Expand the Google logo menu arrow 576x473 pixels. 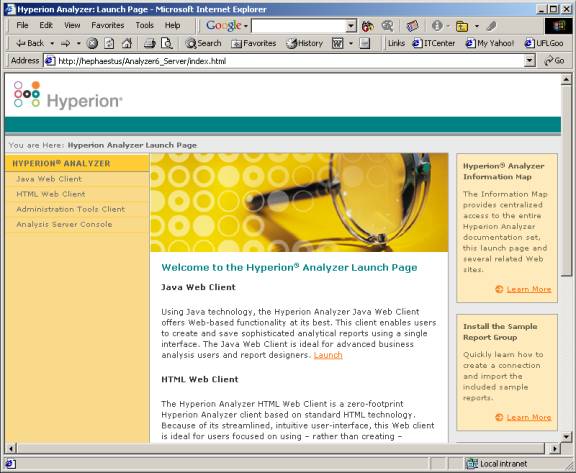[x=246, y=26]
